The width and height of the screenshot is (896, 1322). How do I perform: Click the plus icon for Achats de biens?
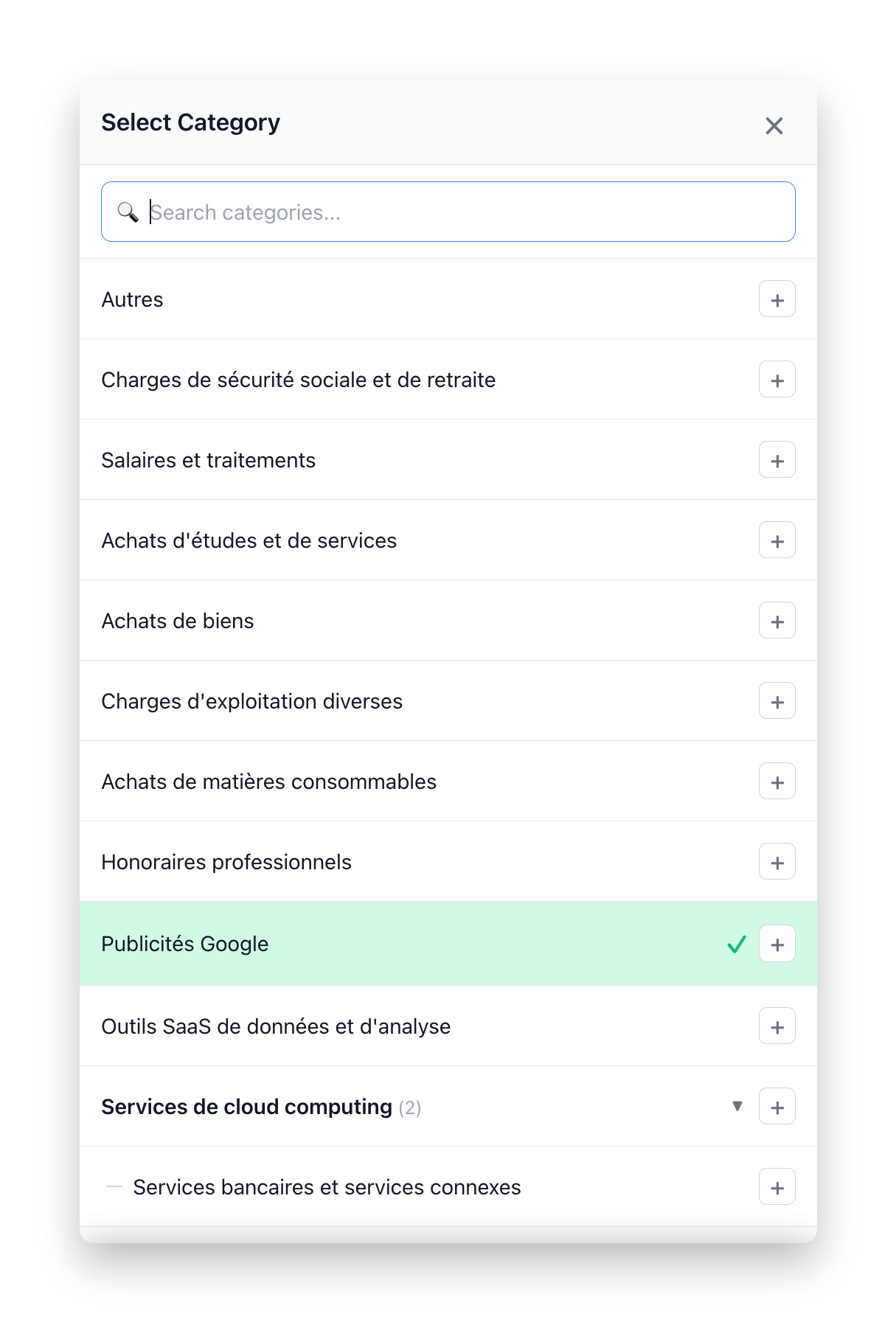click(x=777, y=620)
